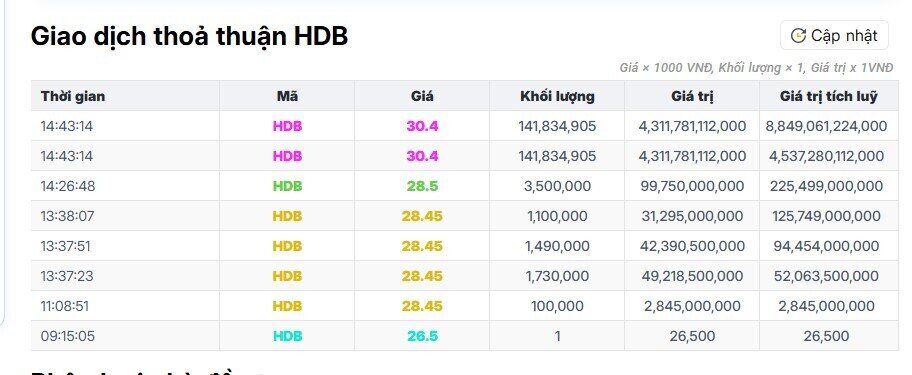Click the volume 1,100,000
The image size is (912, 375).
[557, 216]
